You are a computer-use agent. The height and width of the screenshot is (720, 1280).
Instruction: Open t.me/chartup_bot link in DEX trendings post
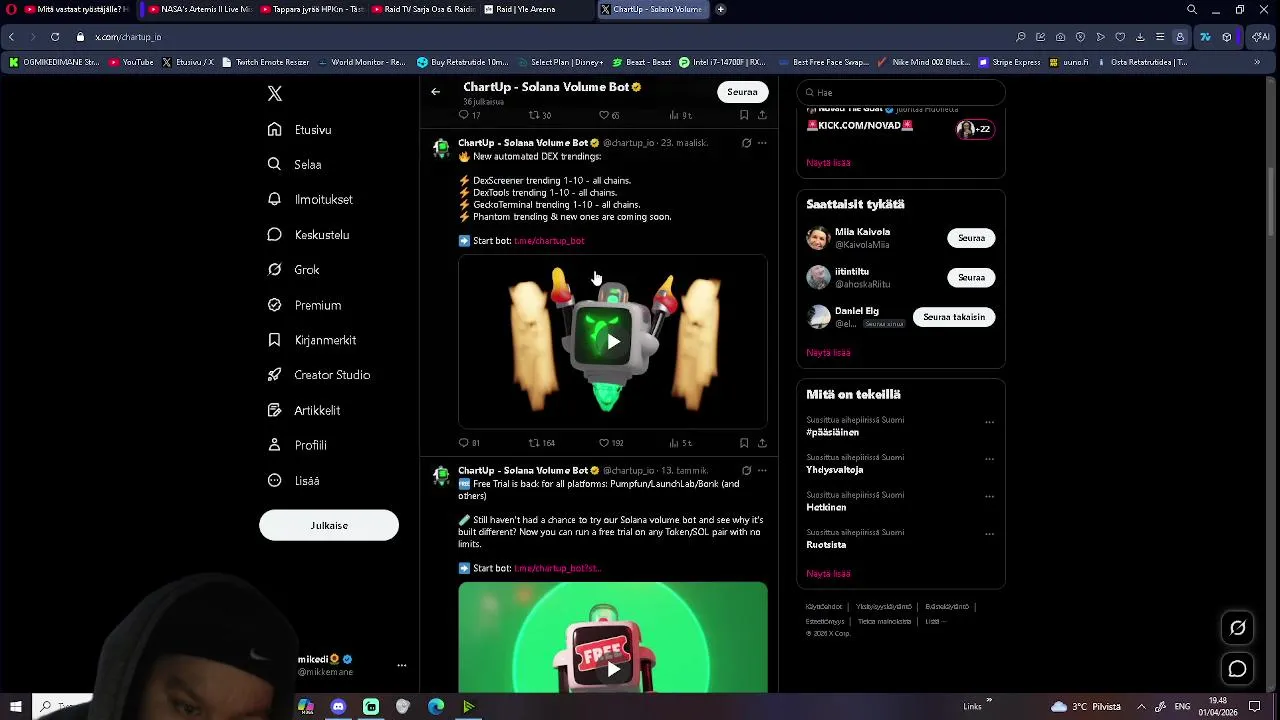coord(549,241)
